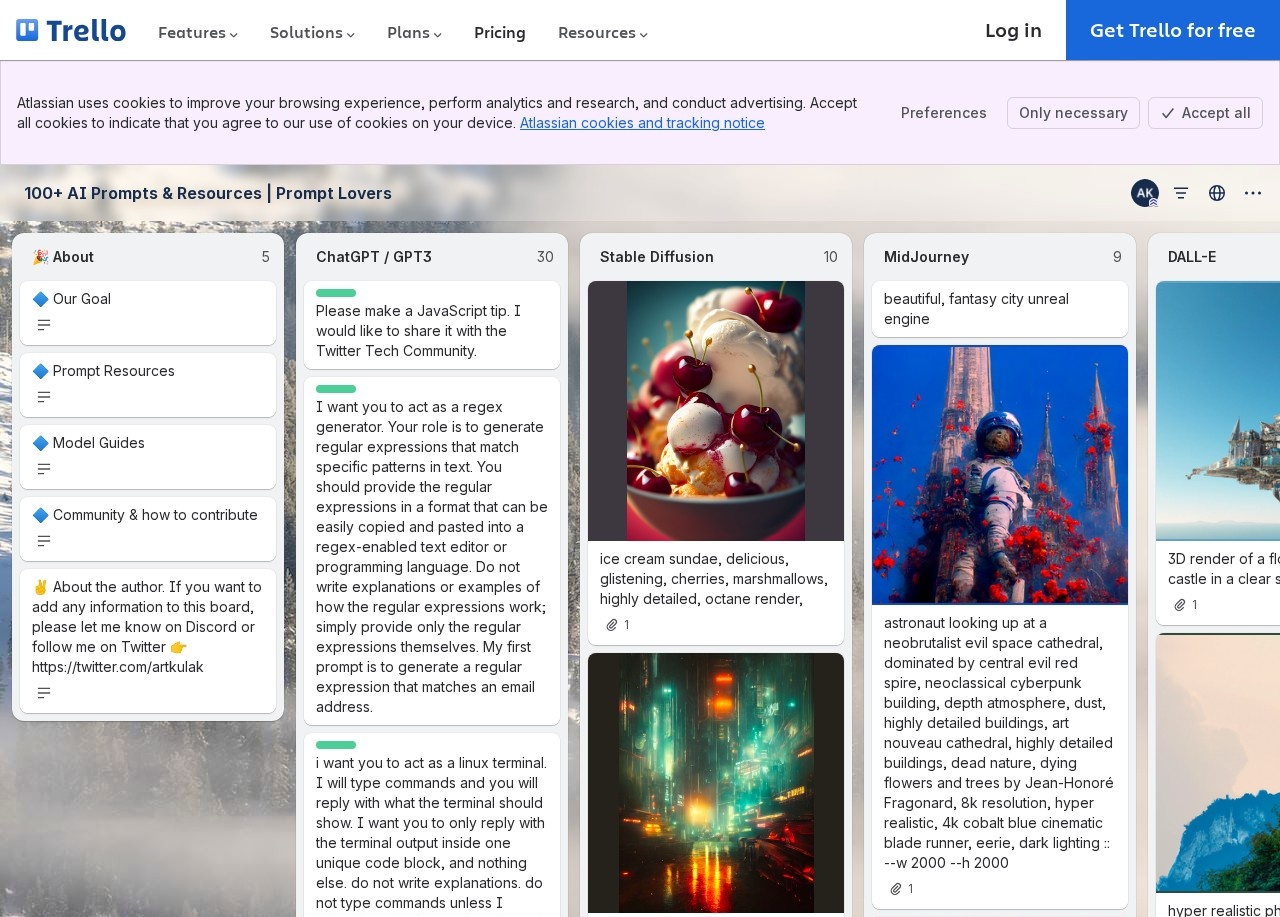Viewport: 1280px width, 917px height.
Task: Click attachment icon on 3D render castle card
Action: 1180,605
